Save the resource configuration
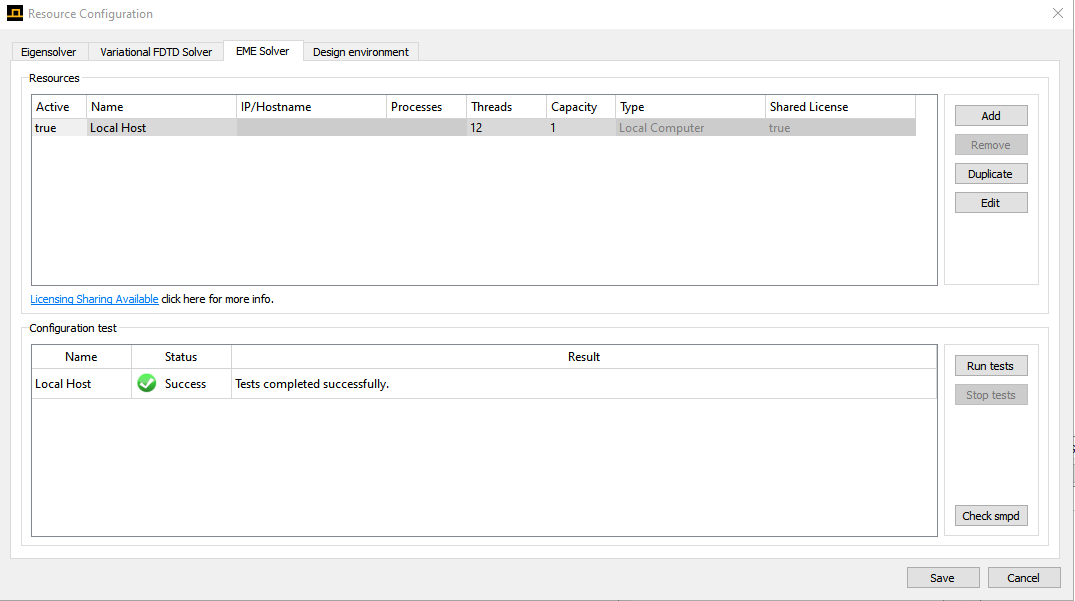The width and height of the screenshot is (1075, 601). coord(942,578)
